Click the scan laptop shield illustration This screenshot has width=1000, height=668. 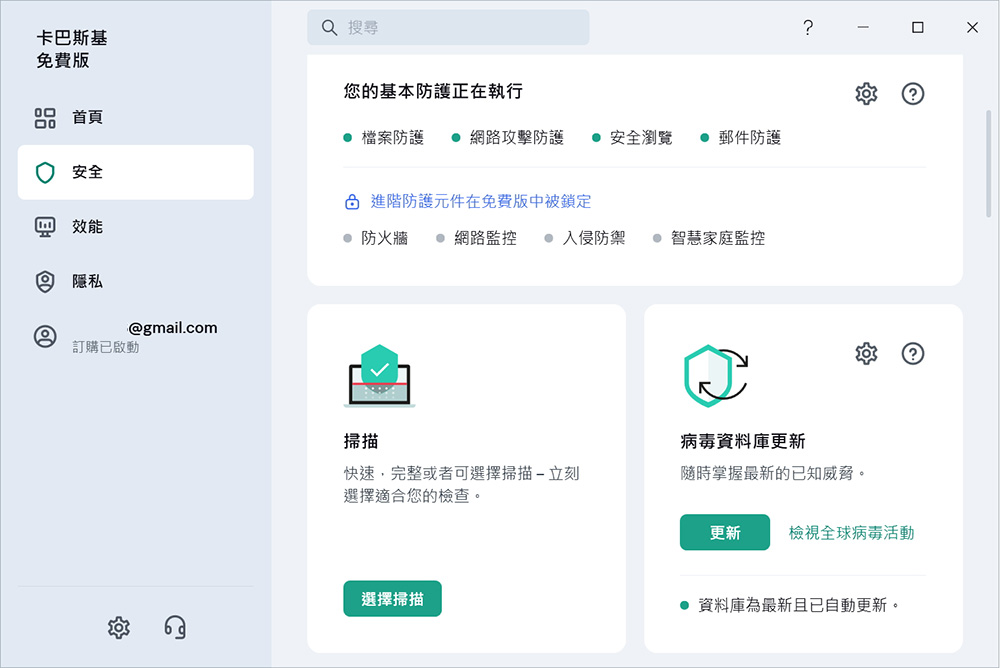[x=379, y=376]
